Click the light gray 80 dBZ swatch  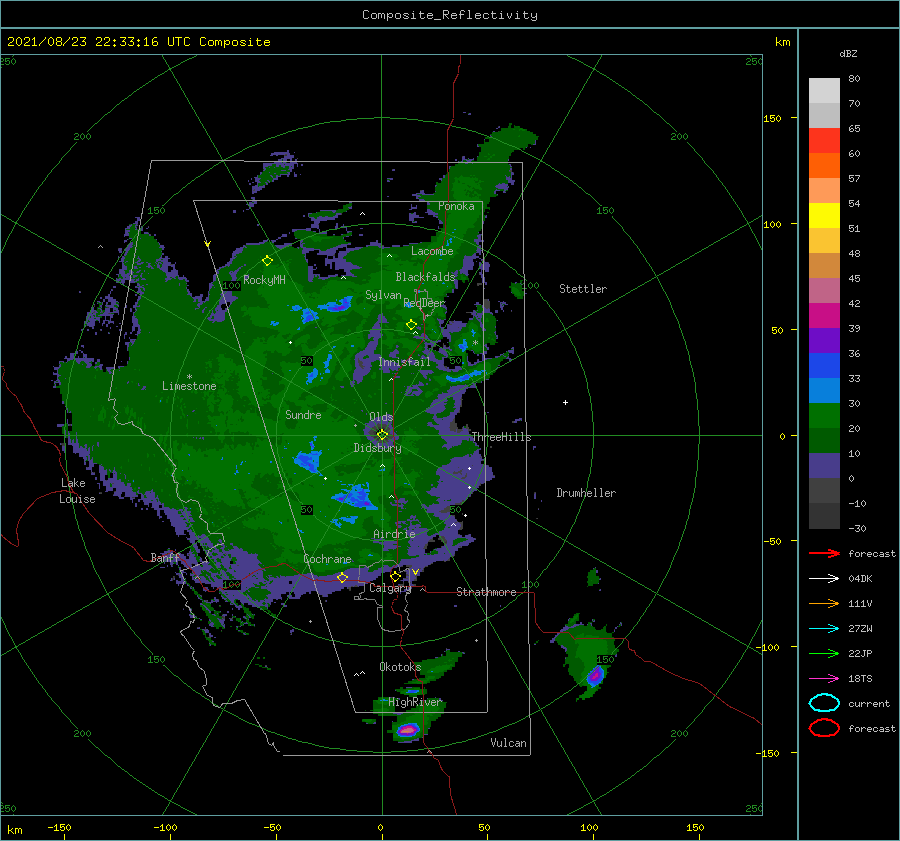(824, 91)
